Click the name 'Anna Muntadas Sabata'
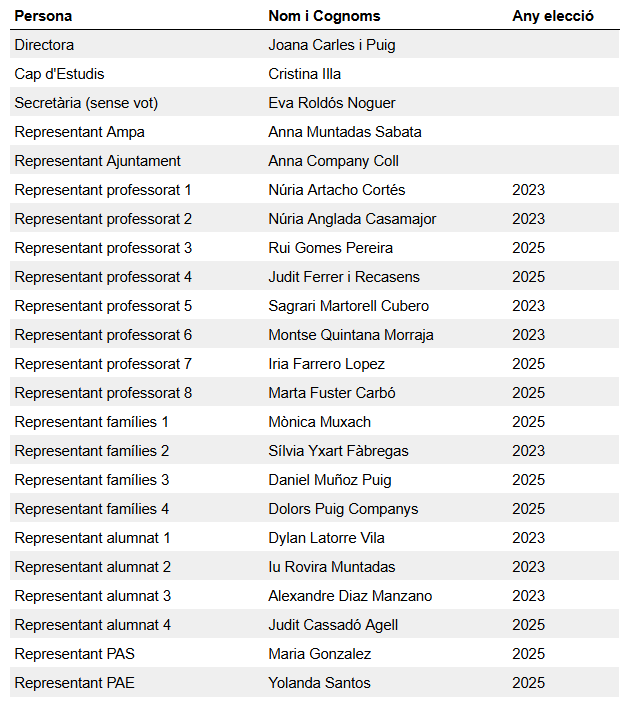 (345, 132)
